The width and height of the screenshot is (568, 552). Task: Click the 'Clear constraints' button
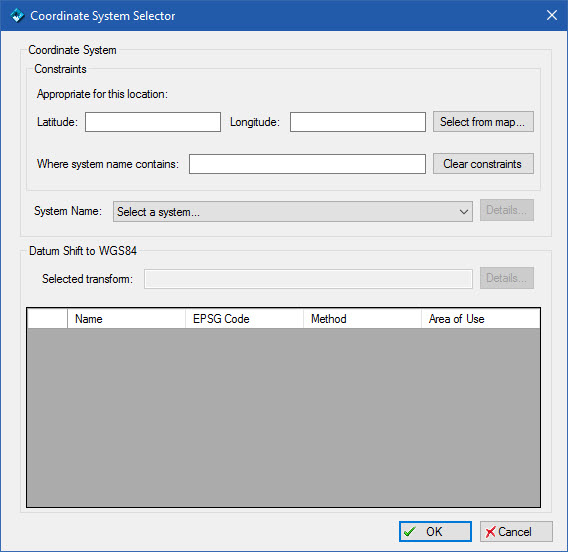pos(483,164)
